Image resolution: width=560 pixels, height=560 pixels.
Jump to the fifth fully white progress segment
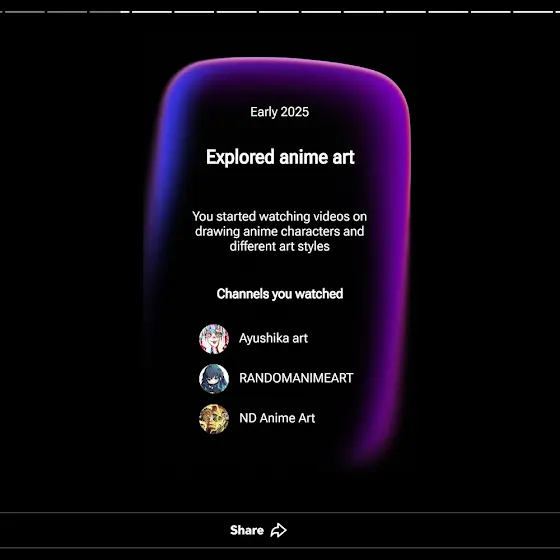(x=321, y=12)
